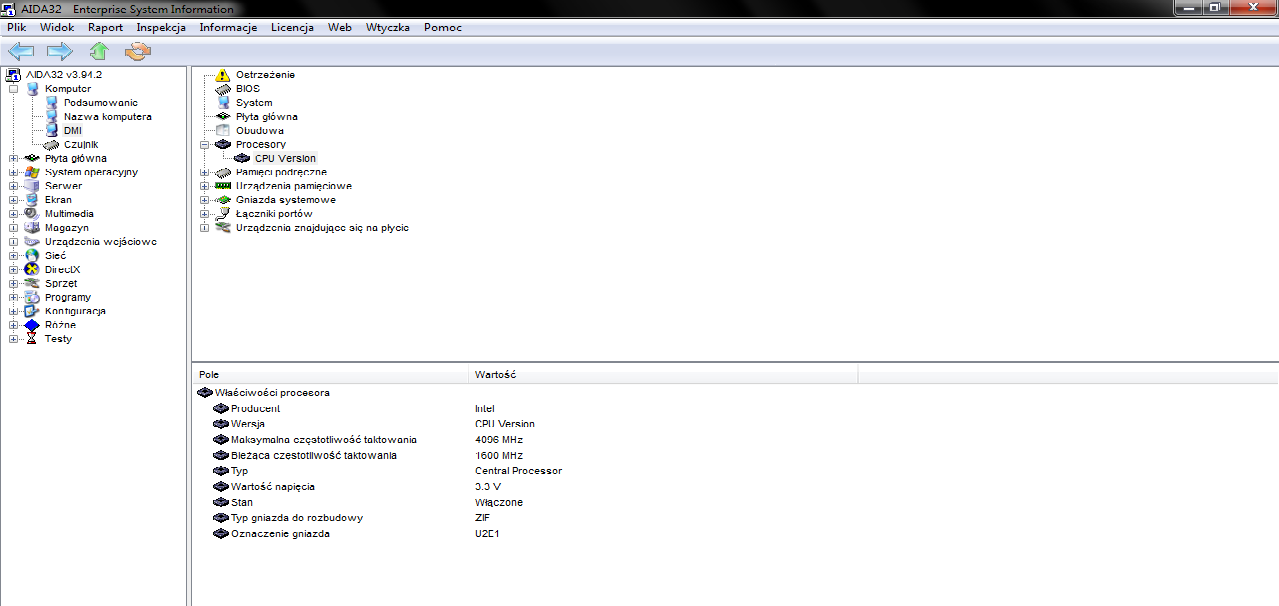Click the blue Różne diamond icon
Viewport: 1279px width, 606px height.
point(32,325)
